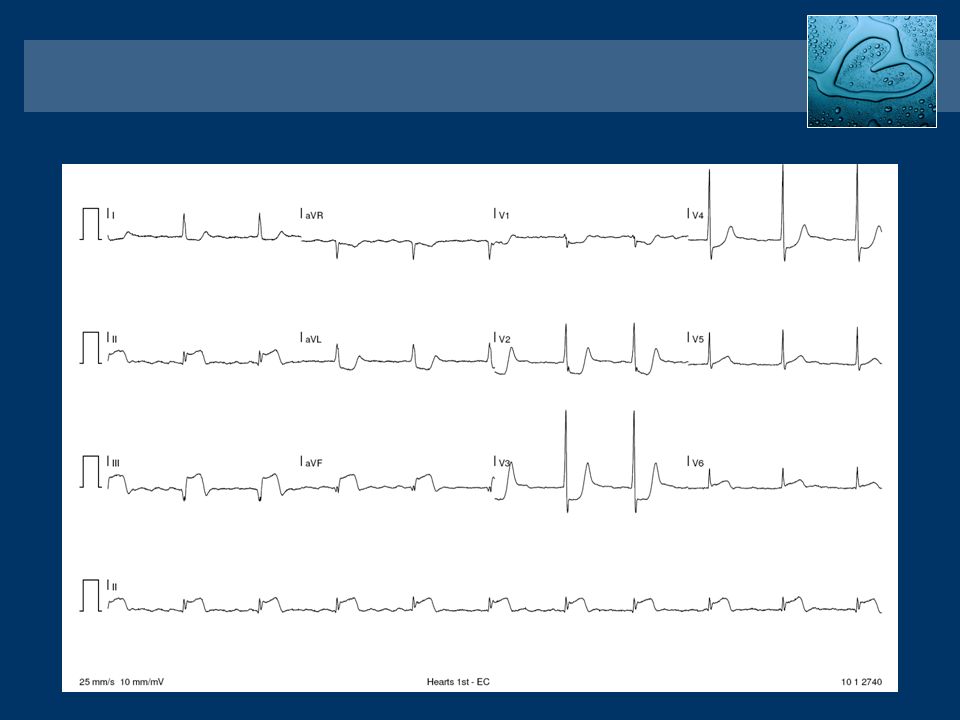Select the "10 mm/mV" gain text

pos(142,682)
